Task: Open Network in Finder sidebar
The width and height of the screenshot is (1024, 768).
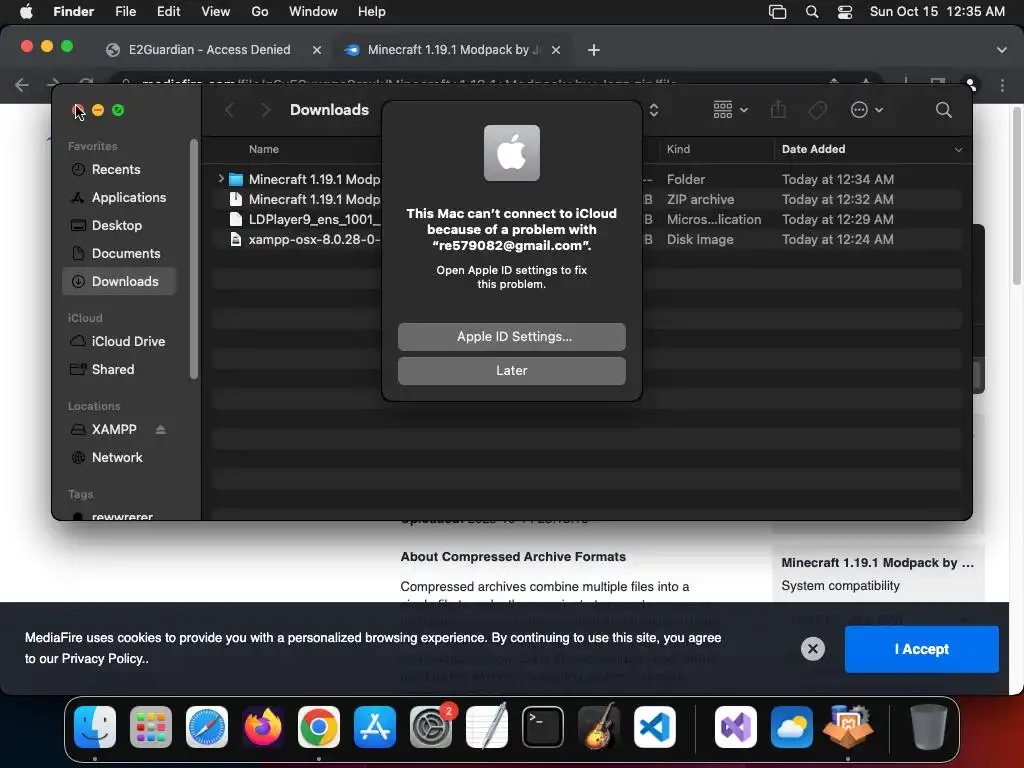Action: pyautogui.click(x=117, y=457)
